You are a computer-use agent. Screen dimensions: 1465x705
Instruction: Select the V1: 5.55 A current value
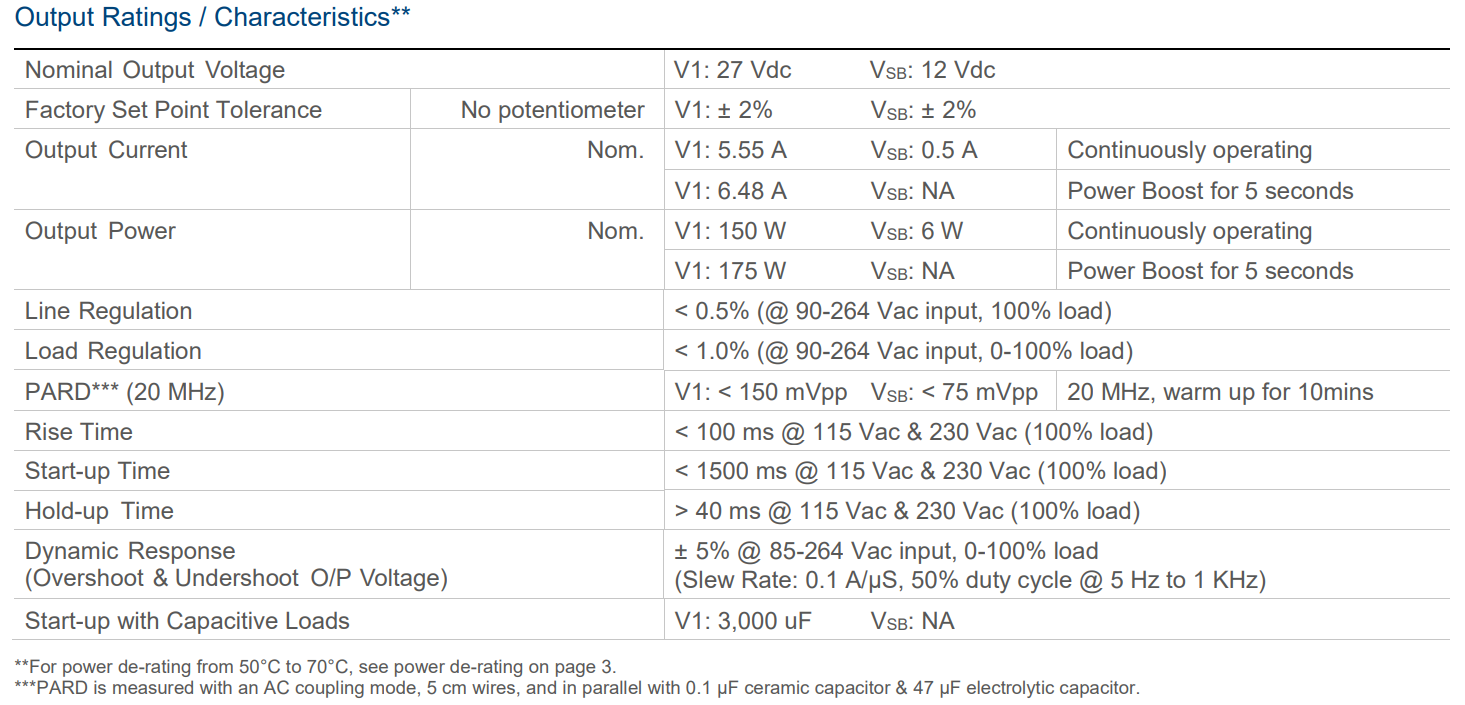[x=730, y=150]
